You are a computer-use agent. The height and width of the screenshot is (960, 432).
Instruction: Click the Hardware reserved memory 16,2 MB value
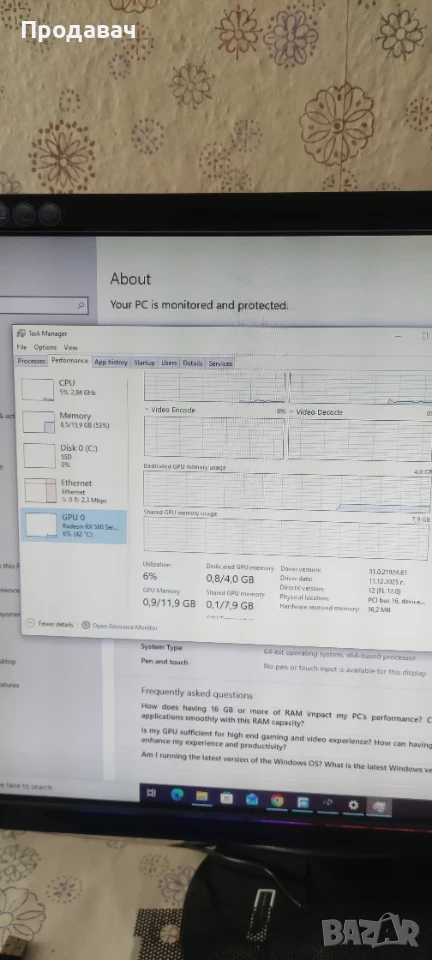point(379,609)
